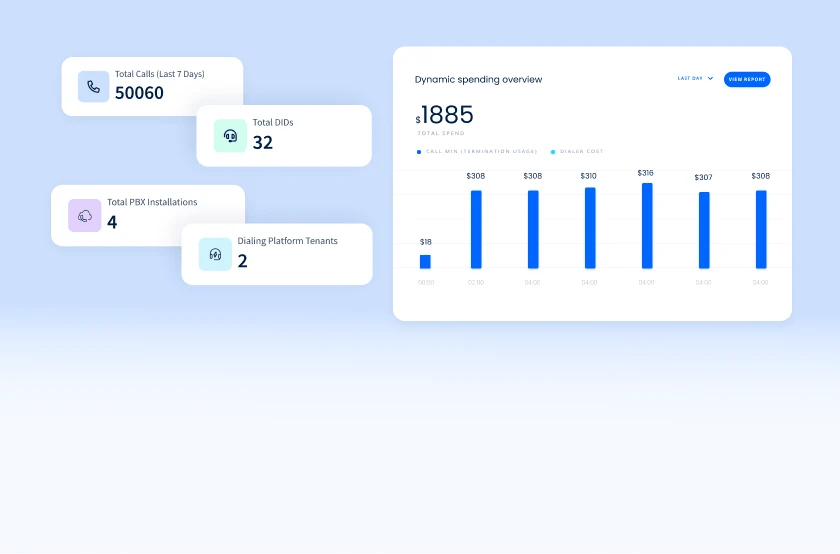Click the phone icon on Total Calls card

click(94, 87)
